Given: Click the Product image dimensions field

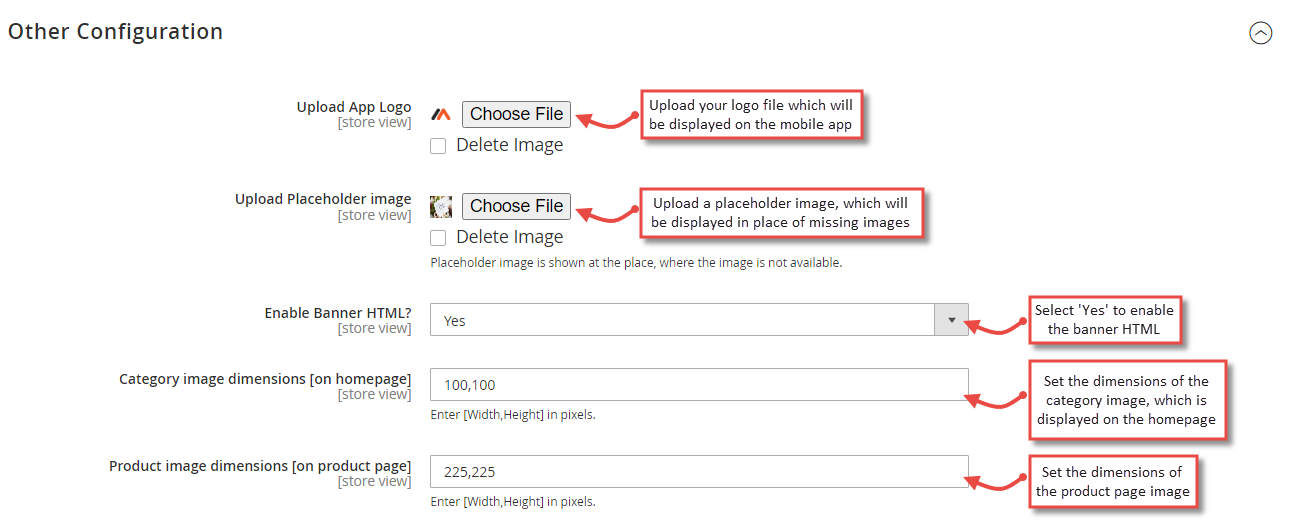Looking at the screenshot, I should point(698,472).
